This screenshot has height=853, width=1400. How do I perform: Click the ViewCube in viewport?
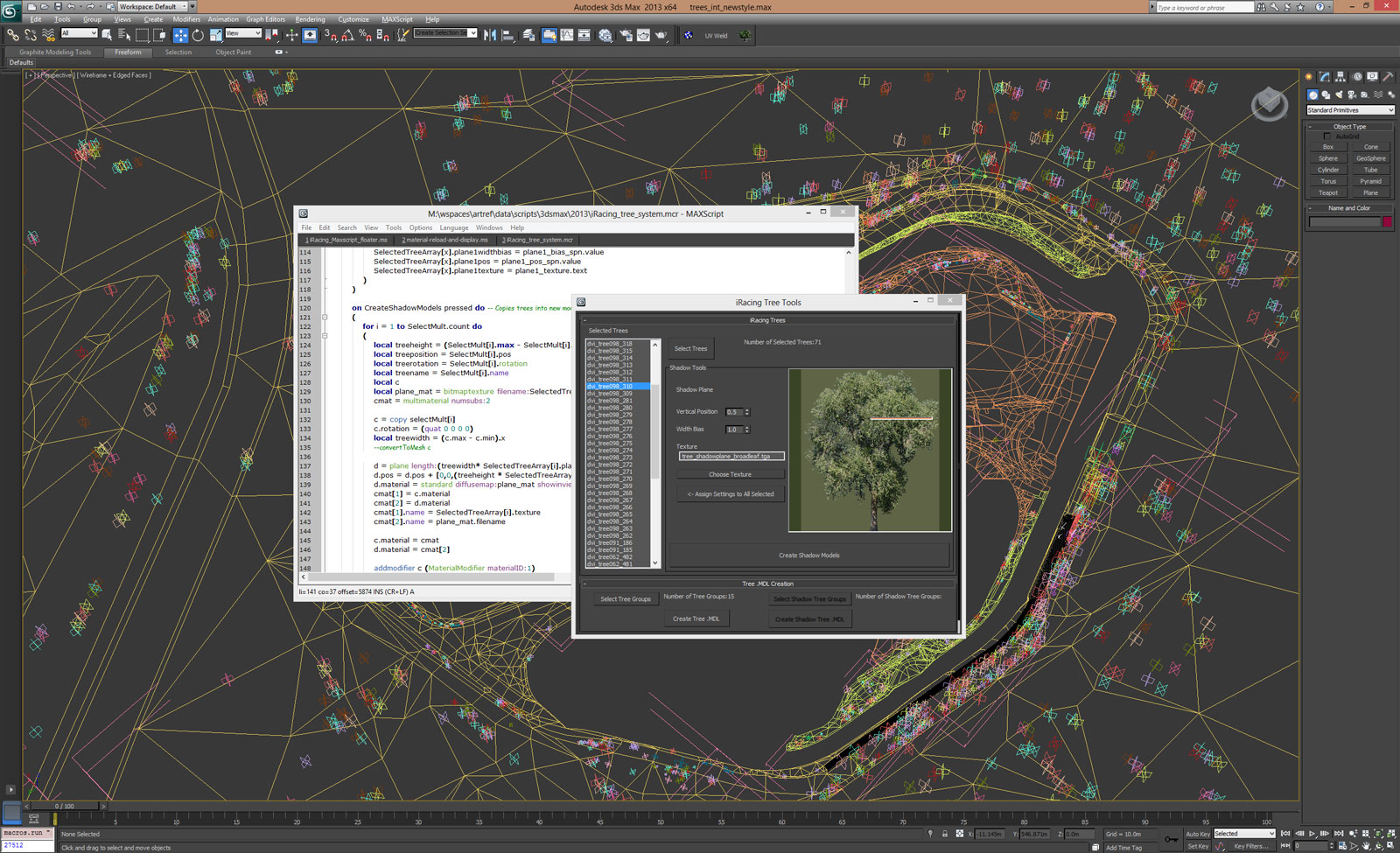1269,105
